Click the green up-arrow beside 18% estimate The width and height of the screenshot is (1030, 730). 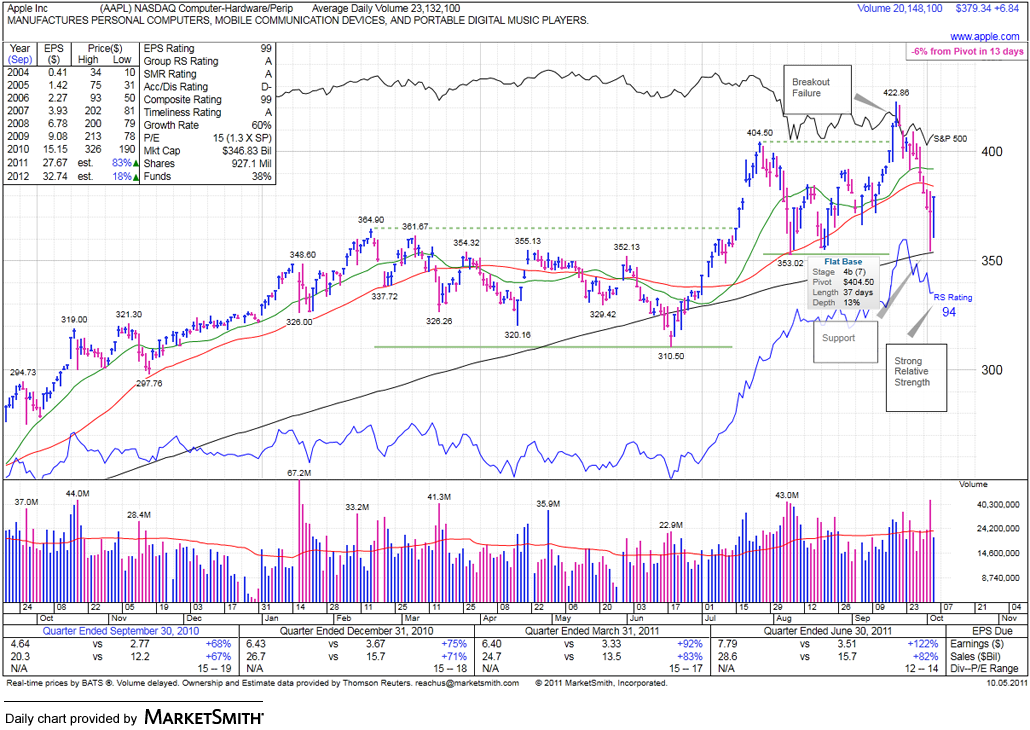pos(135,177)
